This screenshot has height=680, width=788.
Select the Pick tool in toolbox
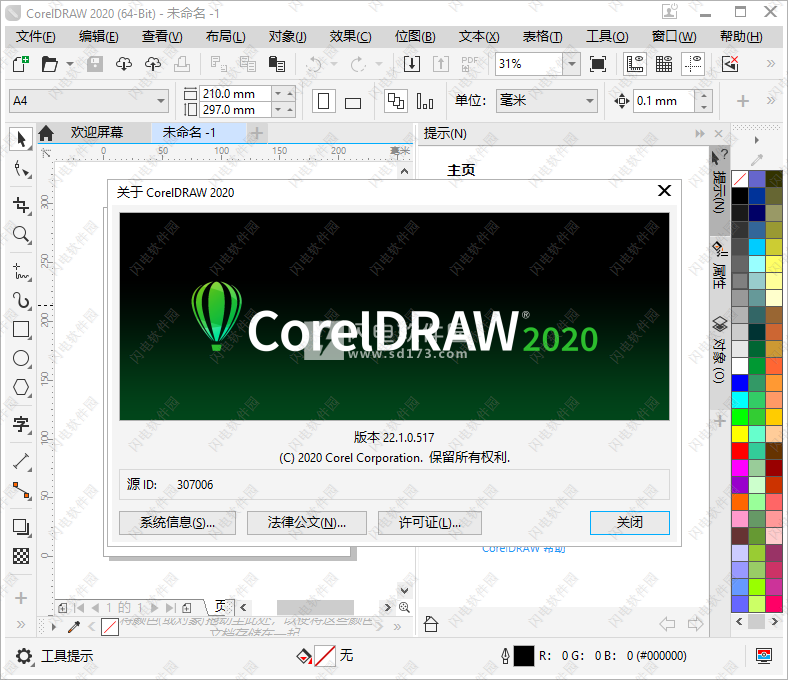21,139
